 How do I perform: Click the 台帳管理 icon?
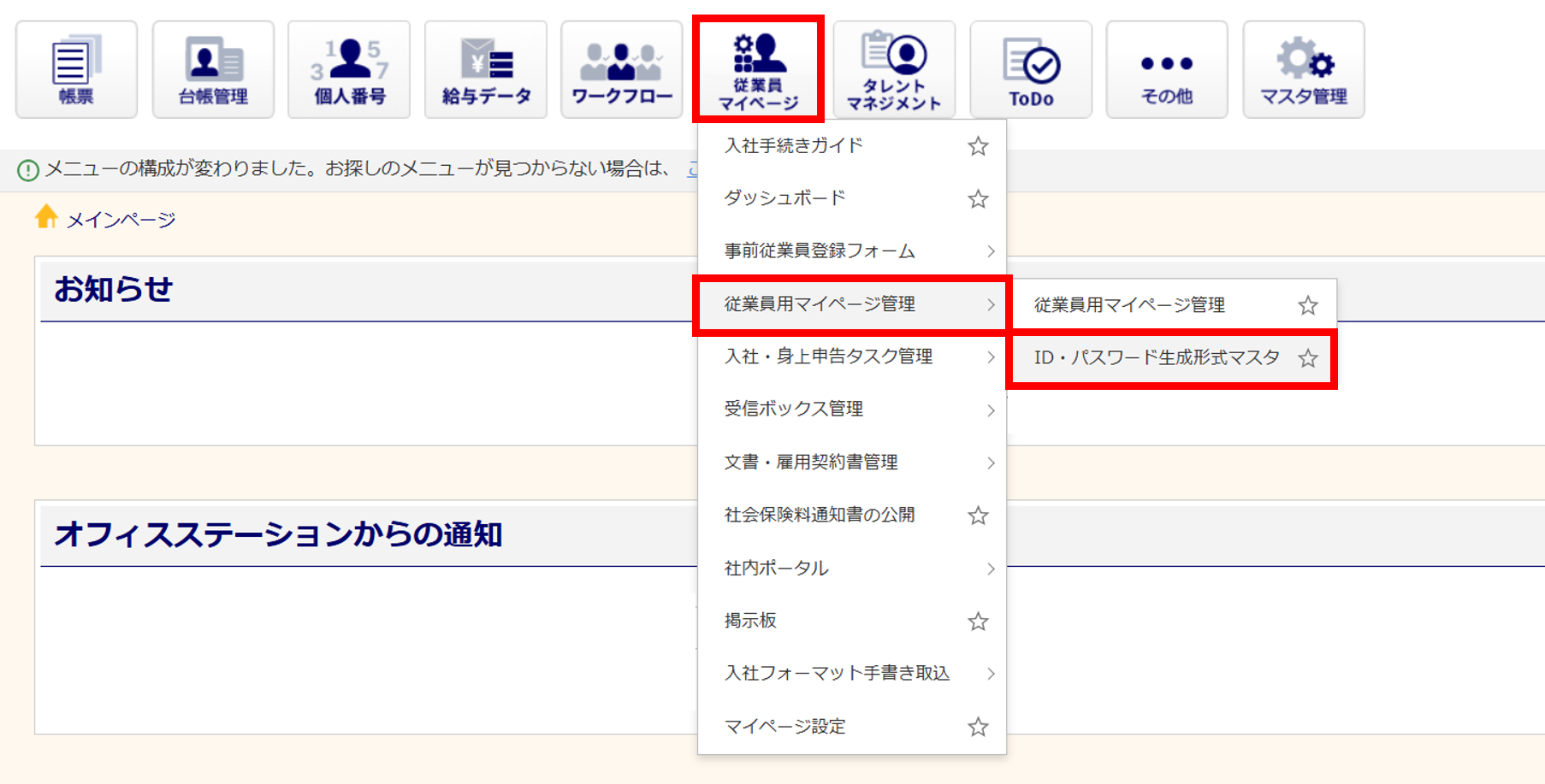pyautogui.click(x=213, y=69)
